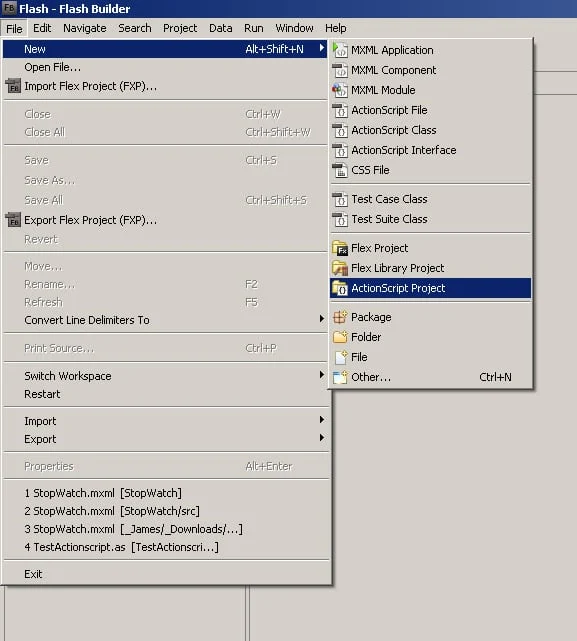Expand the Switch Workspace submenu arrow
This screenshot has width=577, height=641.
pyautogui.click(x=322, y=375)
